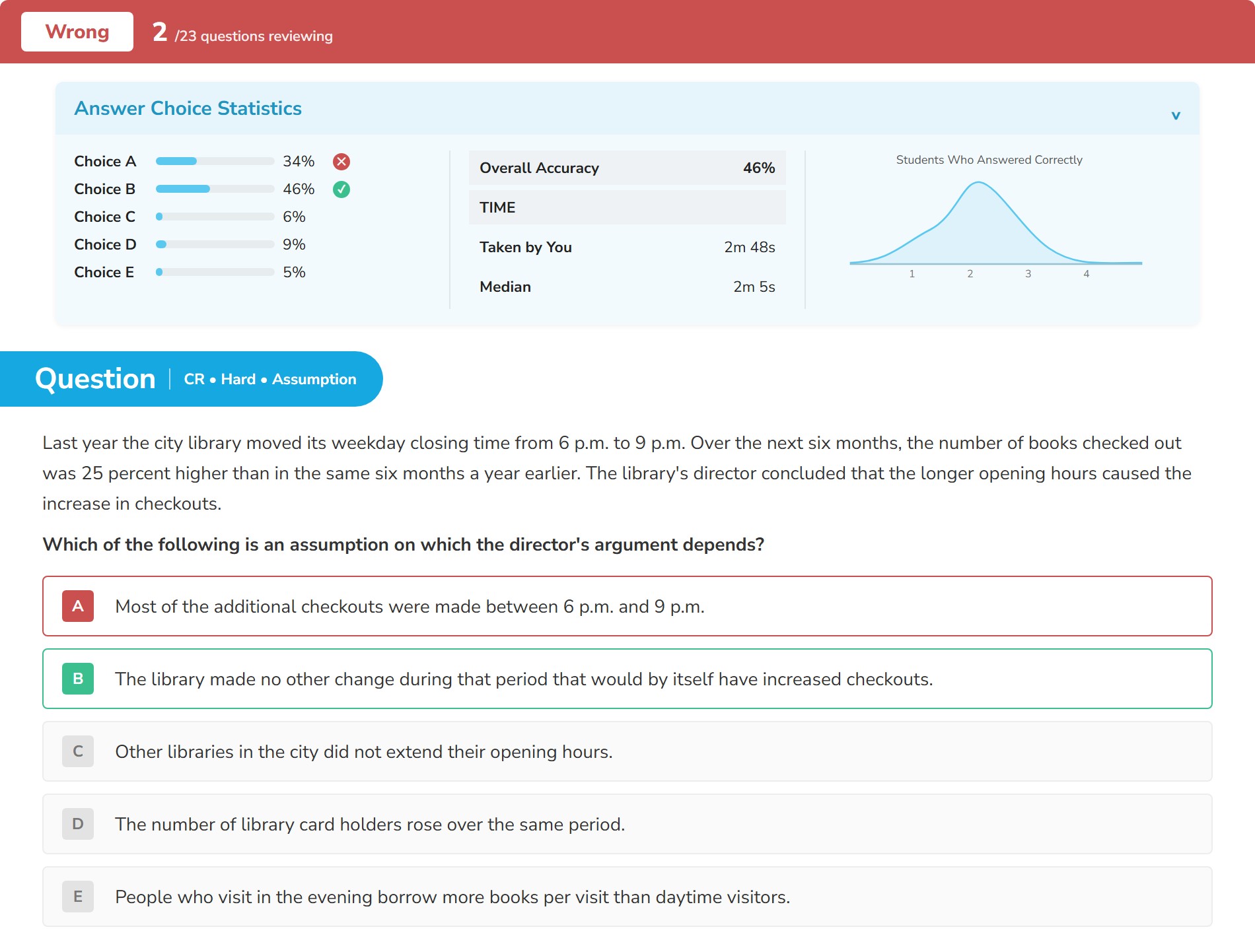Click the Taken by You time 2m 48s
1255x952 pixels.
(750, 247)
